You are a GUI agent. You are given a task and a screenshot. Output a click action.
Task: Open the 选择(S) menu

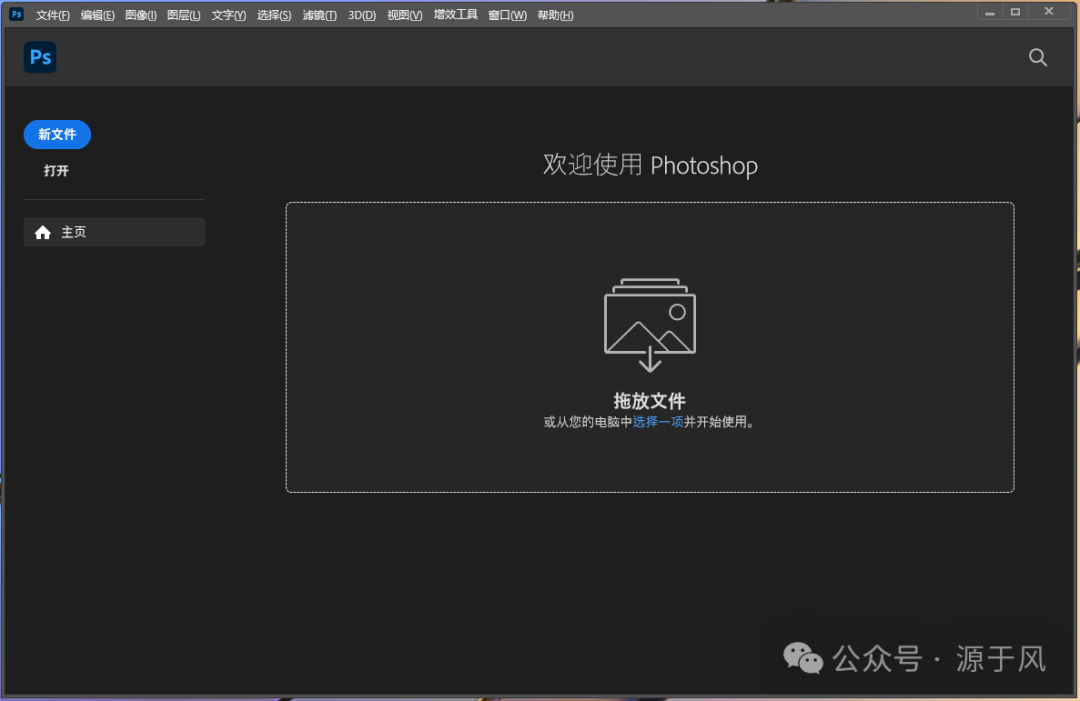[273, 15]
